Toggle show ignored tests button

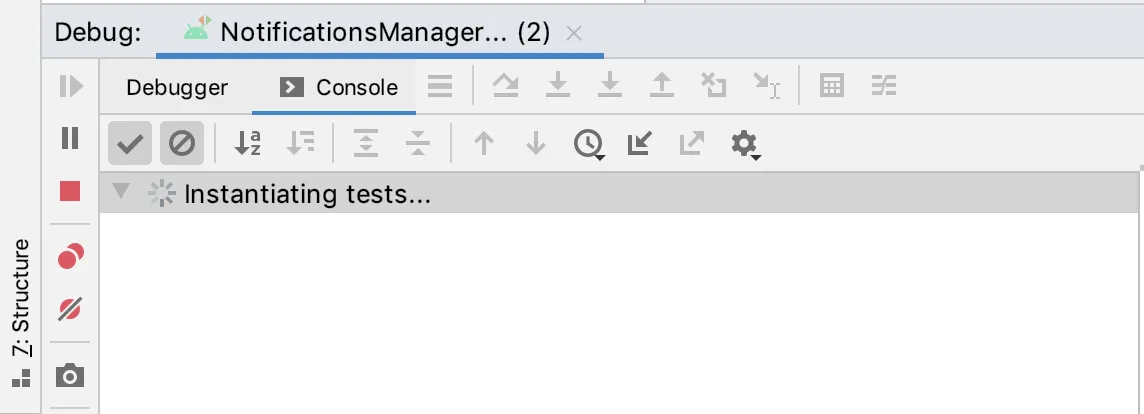[x=182, y=143]
